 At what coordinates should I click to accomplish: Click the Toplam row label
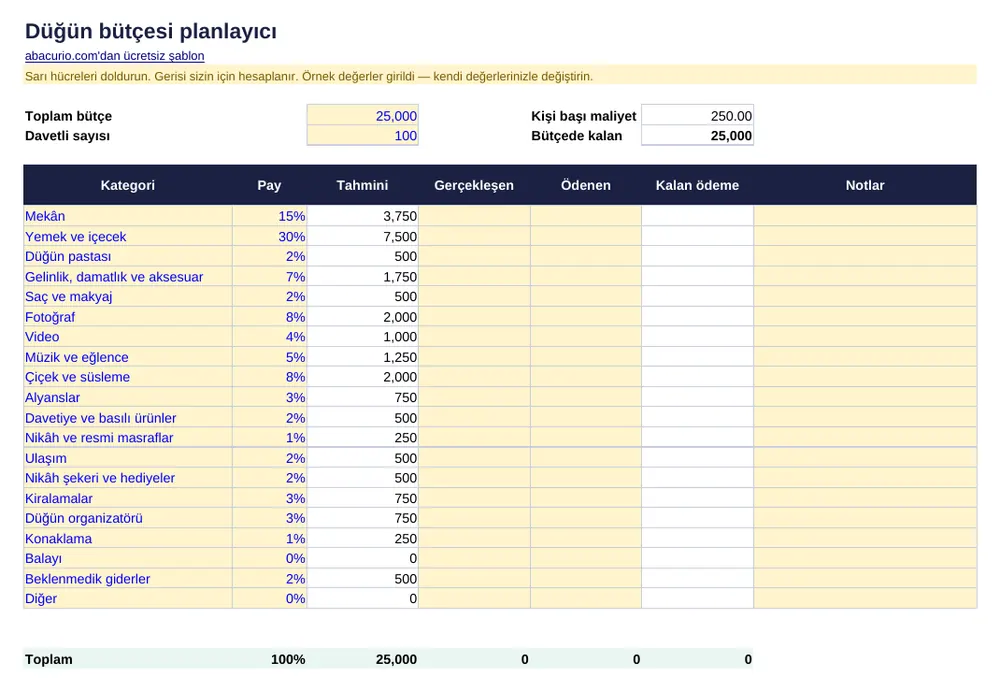pyautogui.click(x=48, y=659)
